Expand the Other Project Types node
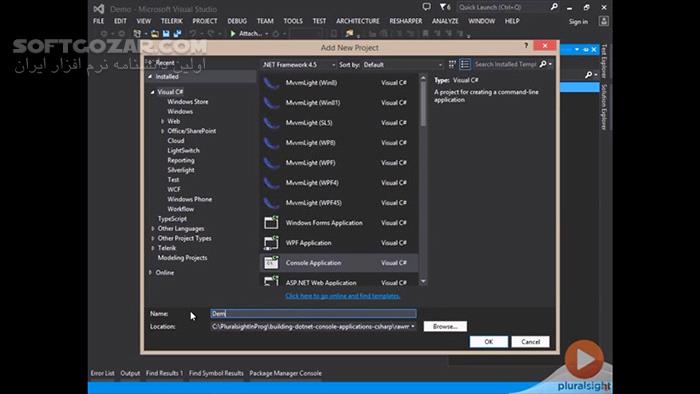Viewport: 700px width, 394px height. pyautogui.click(x=153, y=238)
